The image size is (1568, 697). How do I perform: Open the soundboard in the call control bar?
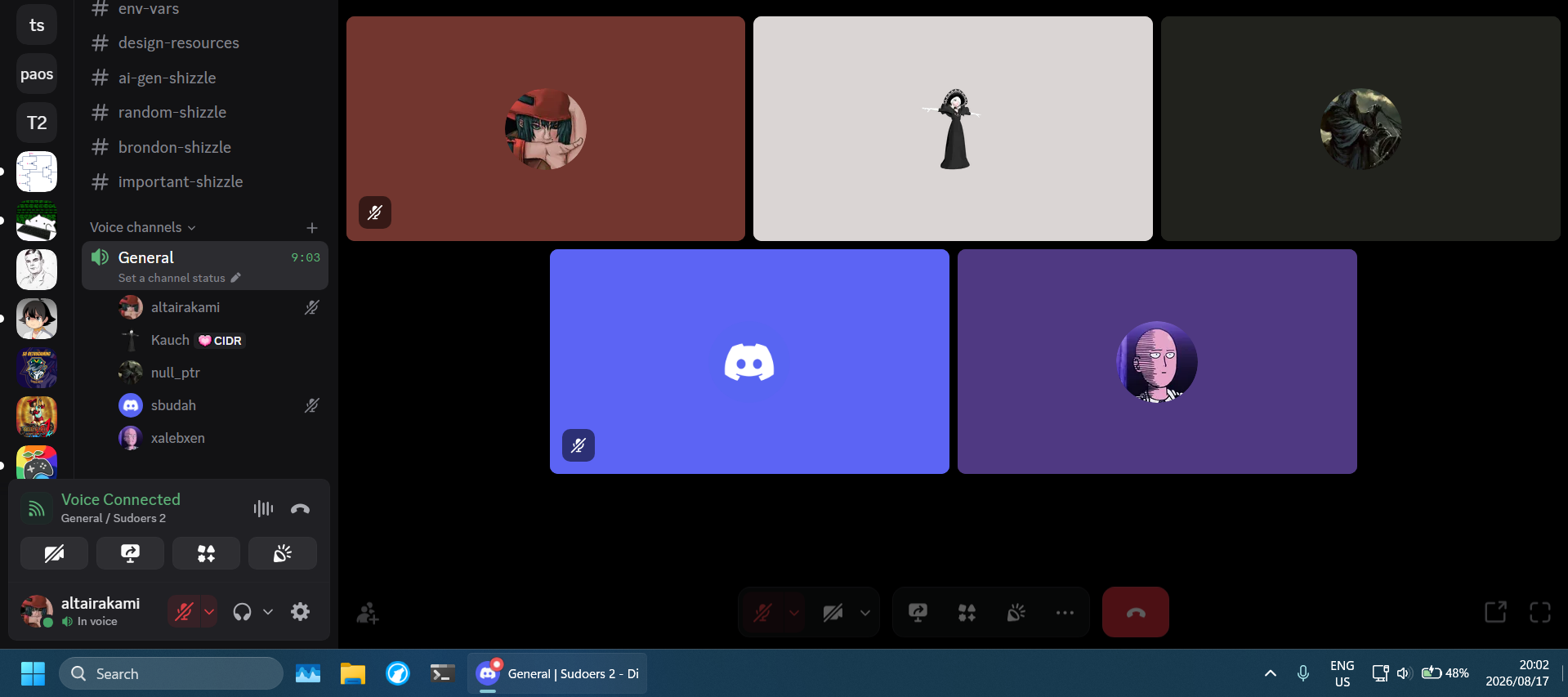(1016, 612)
